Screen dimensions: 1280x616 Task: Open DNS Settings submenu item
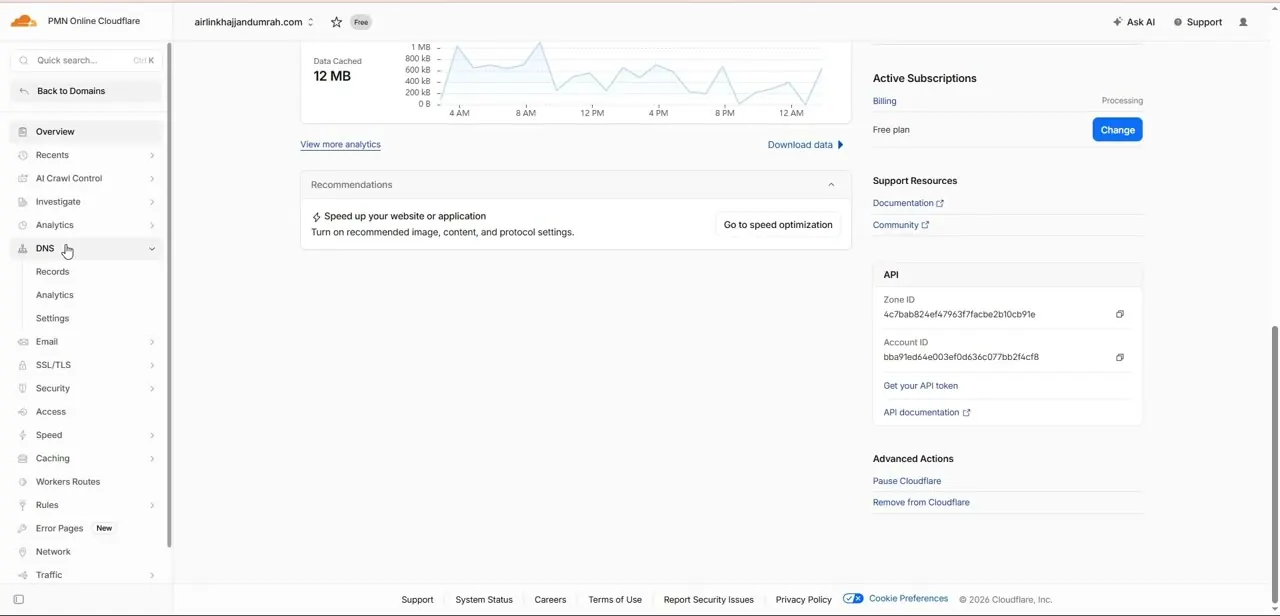pyautogui.click(x=53, y=318)
